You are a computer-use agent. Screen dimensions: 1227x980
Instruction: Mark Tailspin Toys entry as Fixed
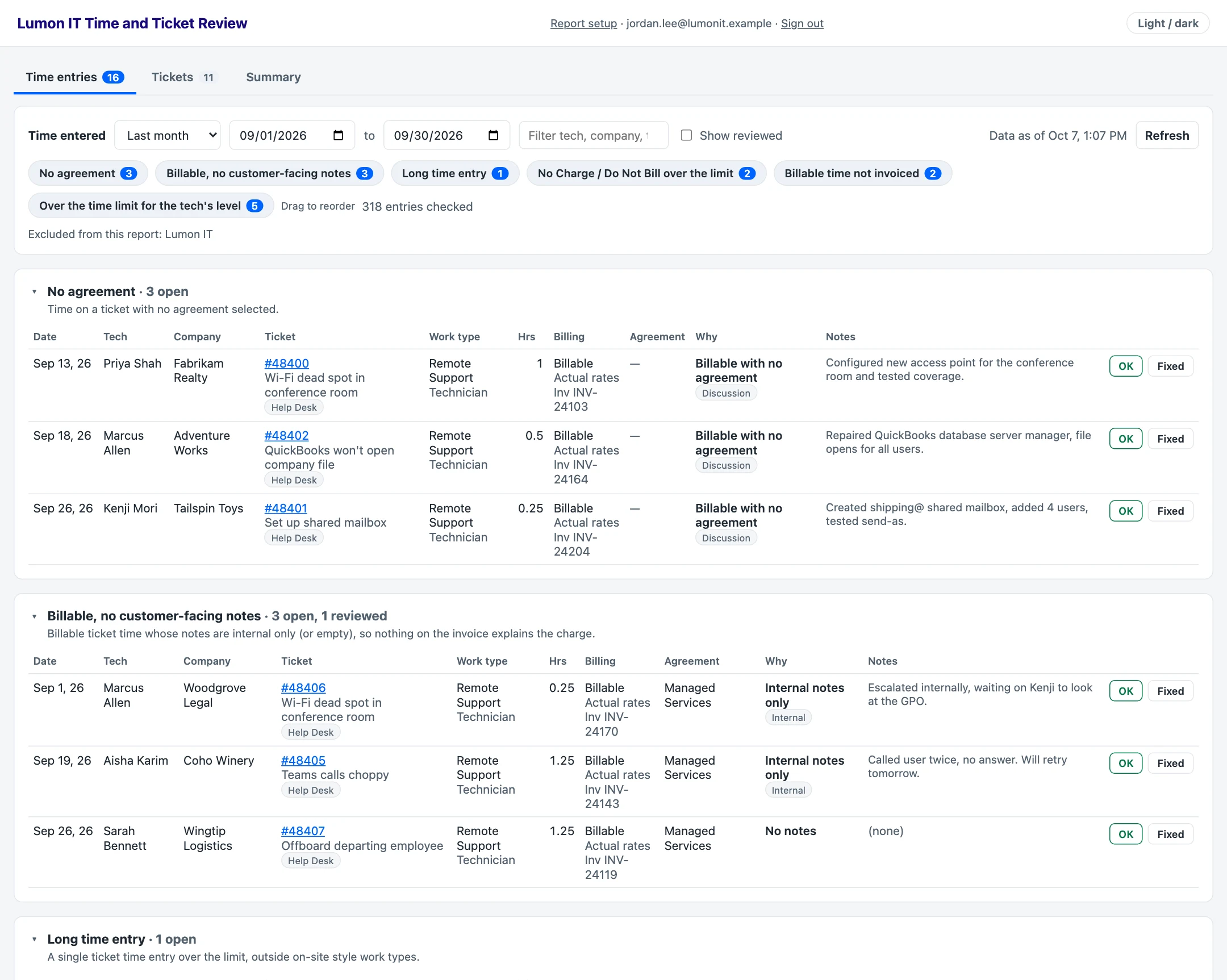[1170, 512]
